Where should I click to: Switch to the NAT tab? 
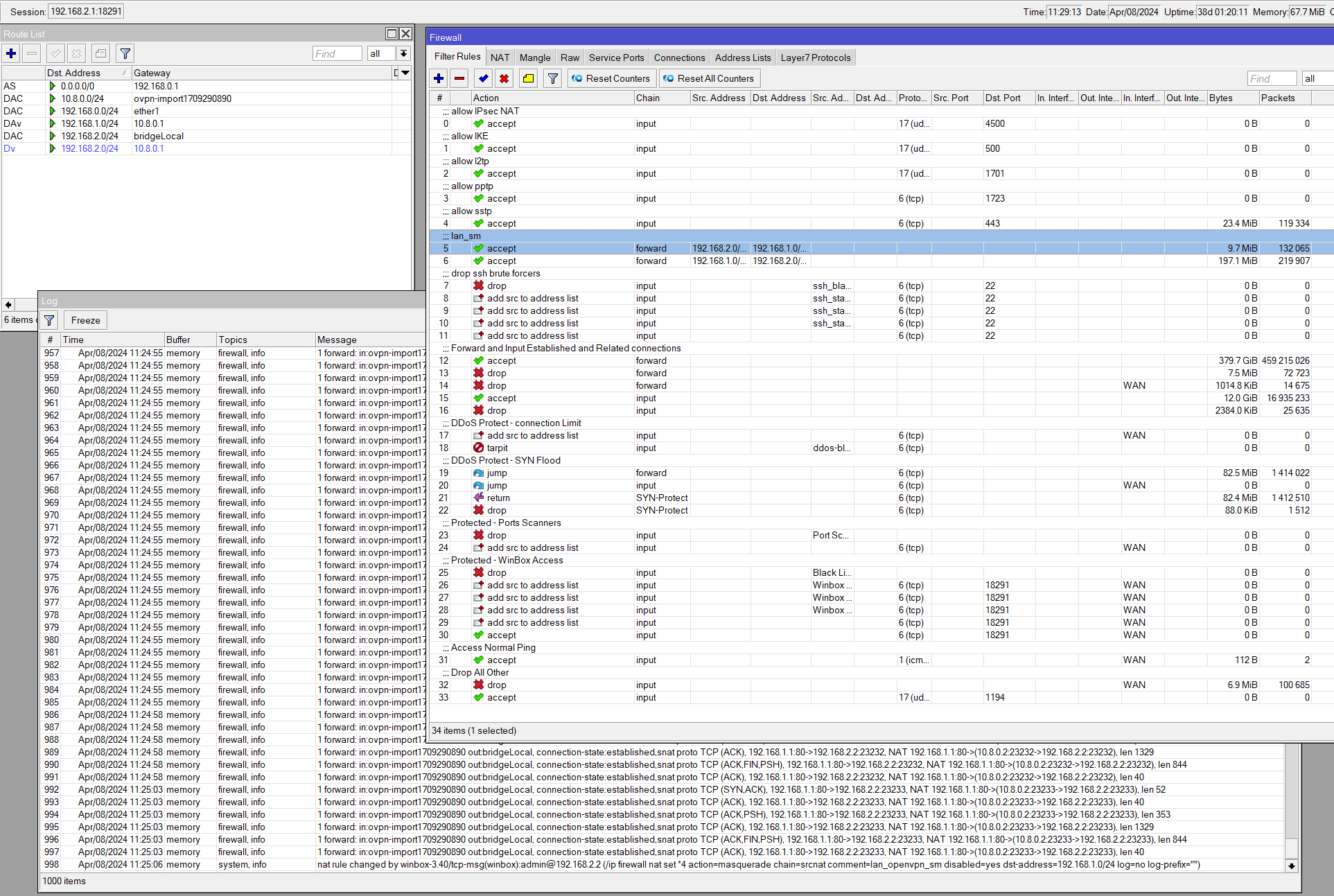click(500, 58)
